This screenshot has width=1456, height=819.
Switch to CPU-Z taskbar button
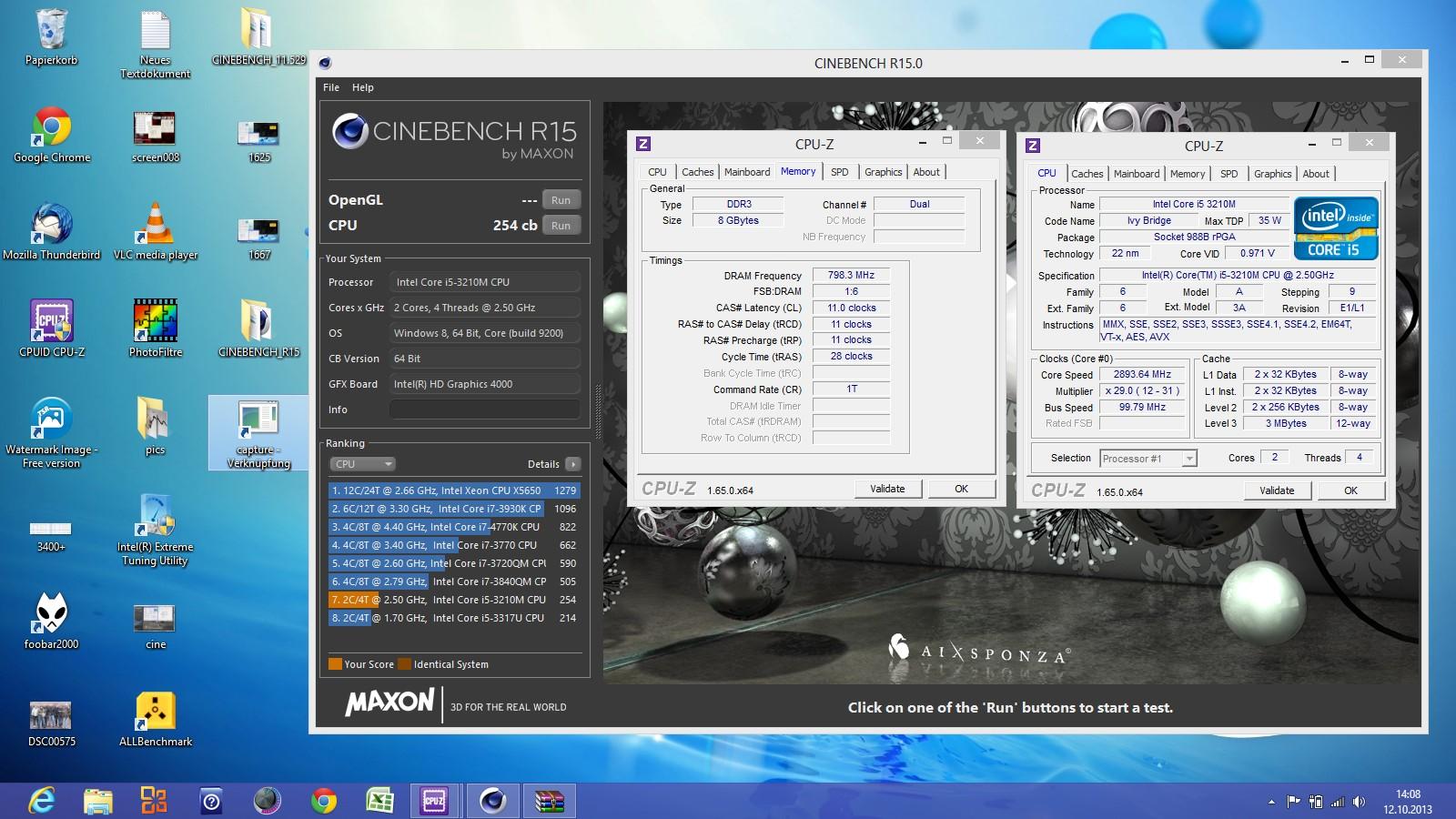point(434,801)
